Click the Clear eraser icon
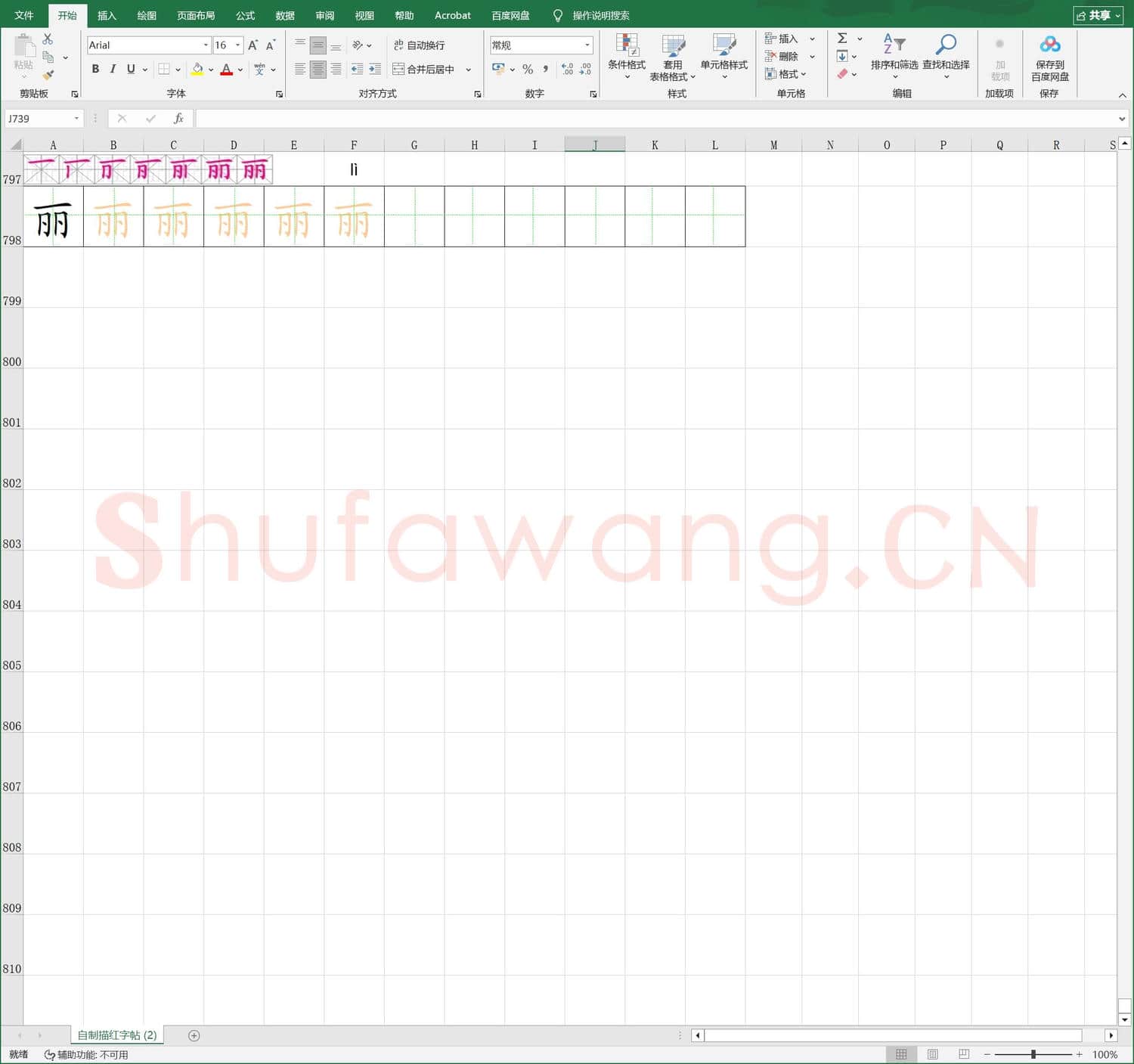Screen dimensions: 1134x1064 click(x=842, y=74)
